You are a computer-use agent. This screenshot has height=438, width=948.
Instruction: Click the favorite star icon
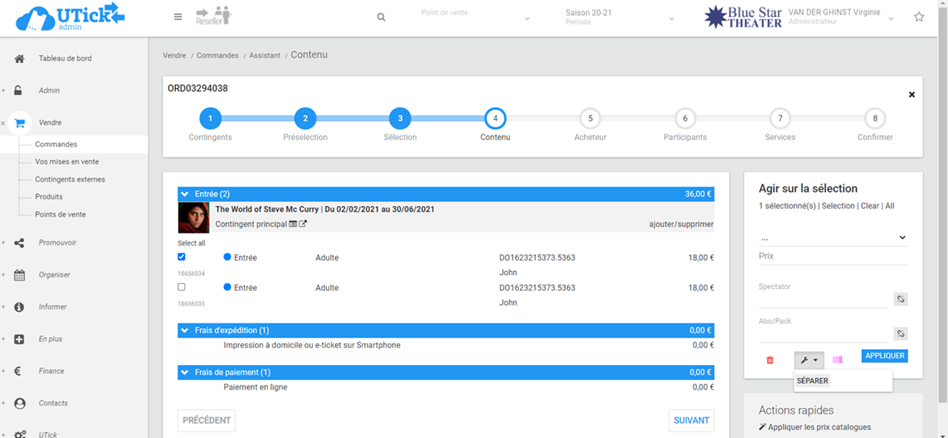(919, 17)
